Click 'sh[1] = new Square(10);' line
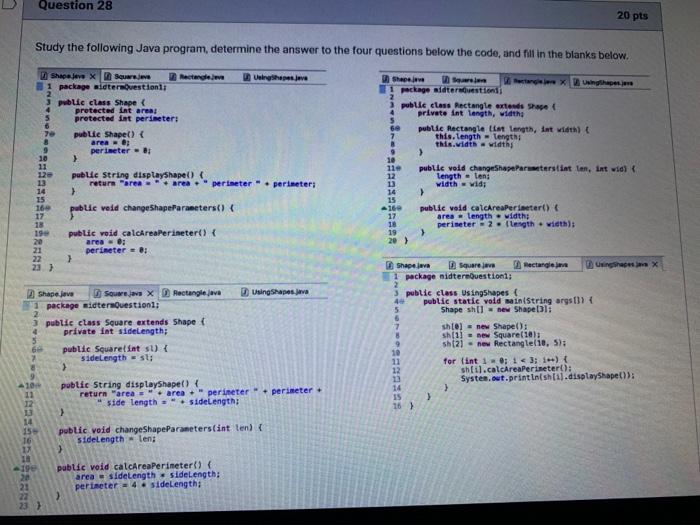This screenshot has width=700, height=525. pyautogui.click(x=492, y=335)
